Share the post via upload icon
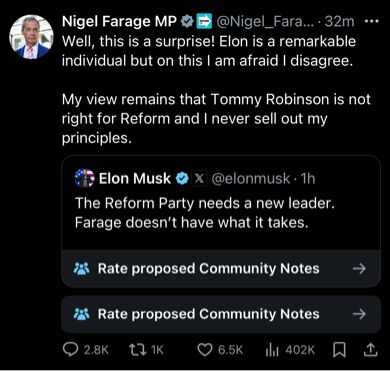Screen dimensions: 390x371 click(370, 349)
